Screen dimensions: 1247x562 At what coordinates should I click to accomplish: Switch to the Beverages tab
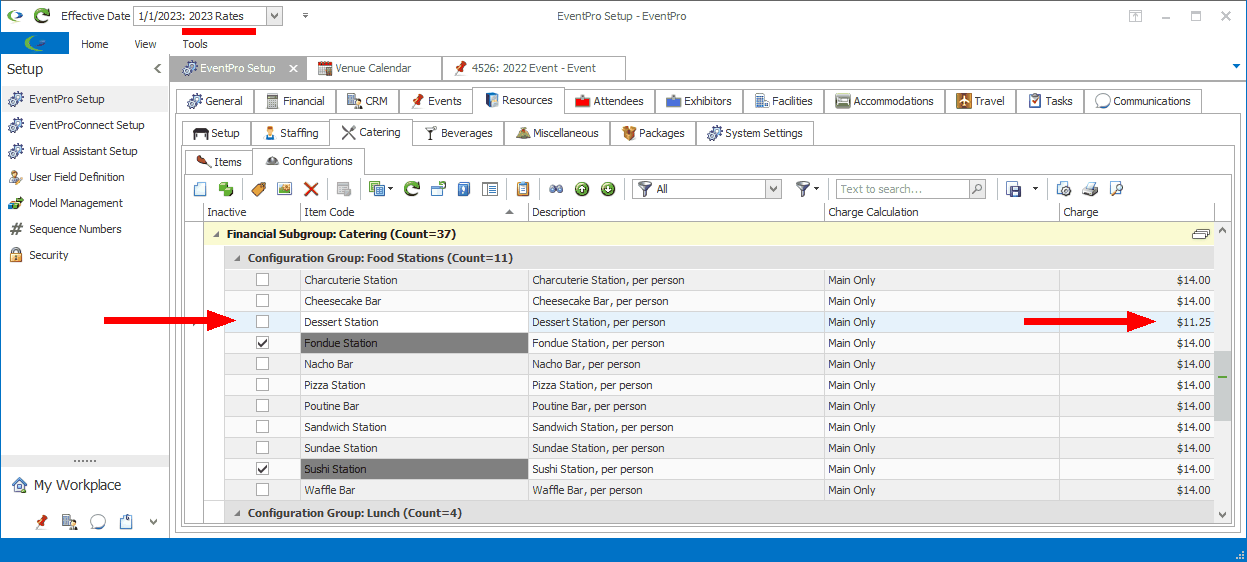point(459,133)
